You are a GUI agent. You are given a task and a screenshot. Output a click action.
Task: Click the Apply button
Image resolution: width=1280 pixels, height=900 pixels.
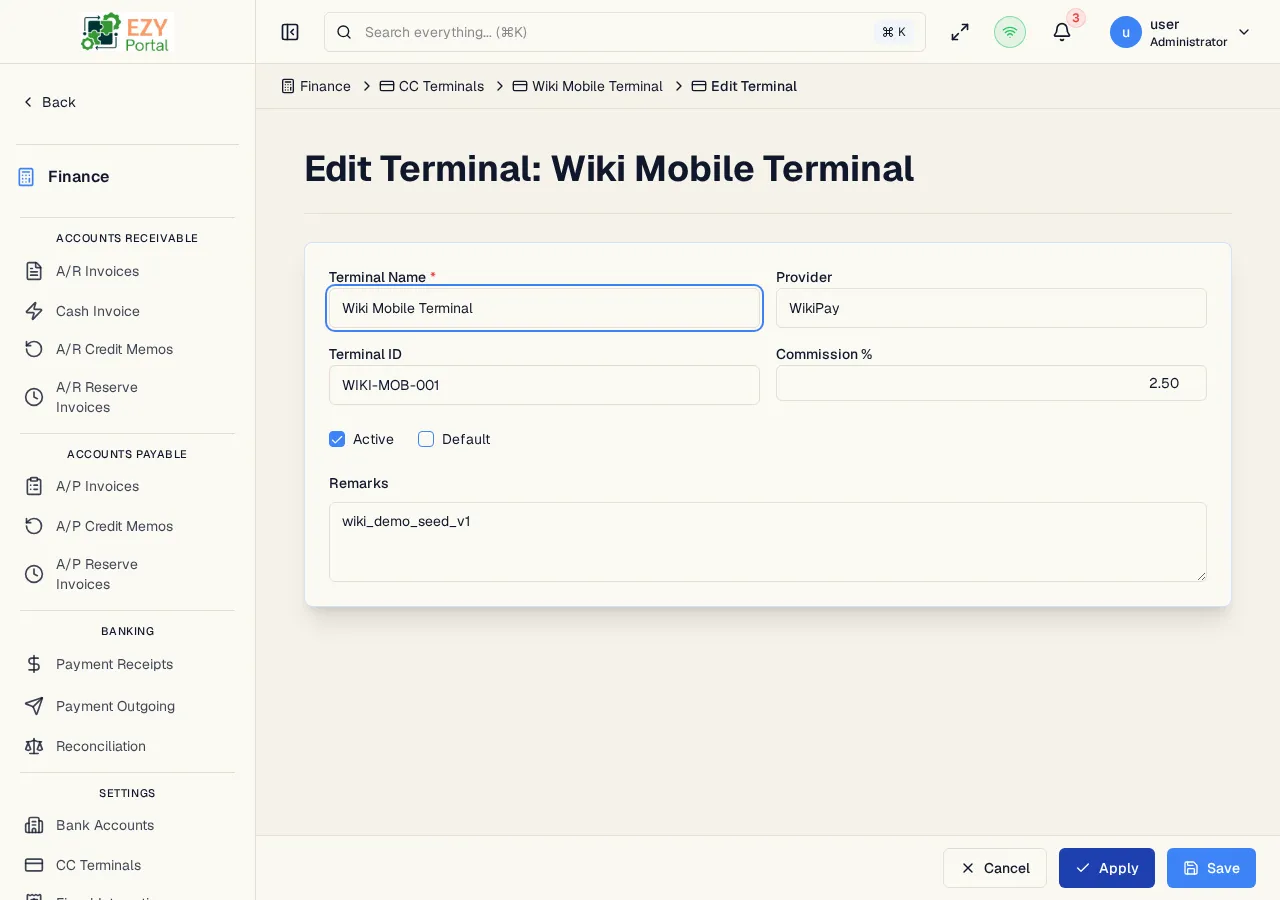click(x=1107, y=868)
